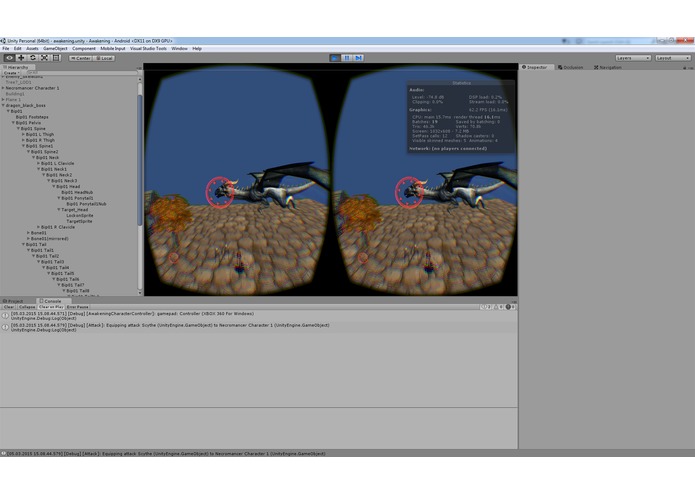Open the Layers dropdown
The image size is (695, 494).
(633, 58)
